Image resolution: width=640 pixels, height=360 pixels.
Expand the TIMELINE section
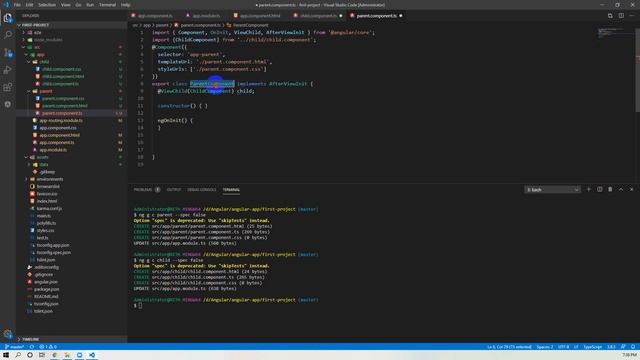coord(71,339)
